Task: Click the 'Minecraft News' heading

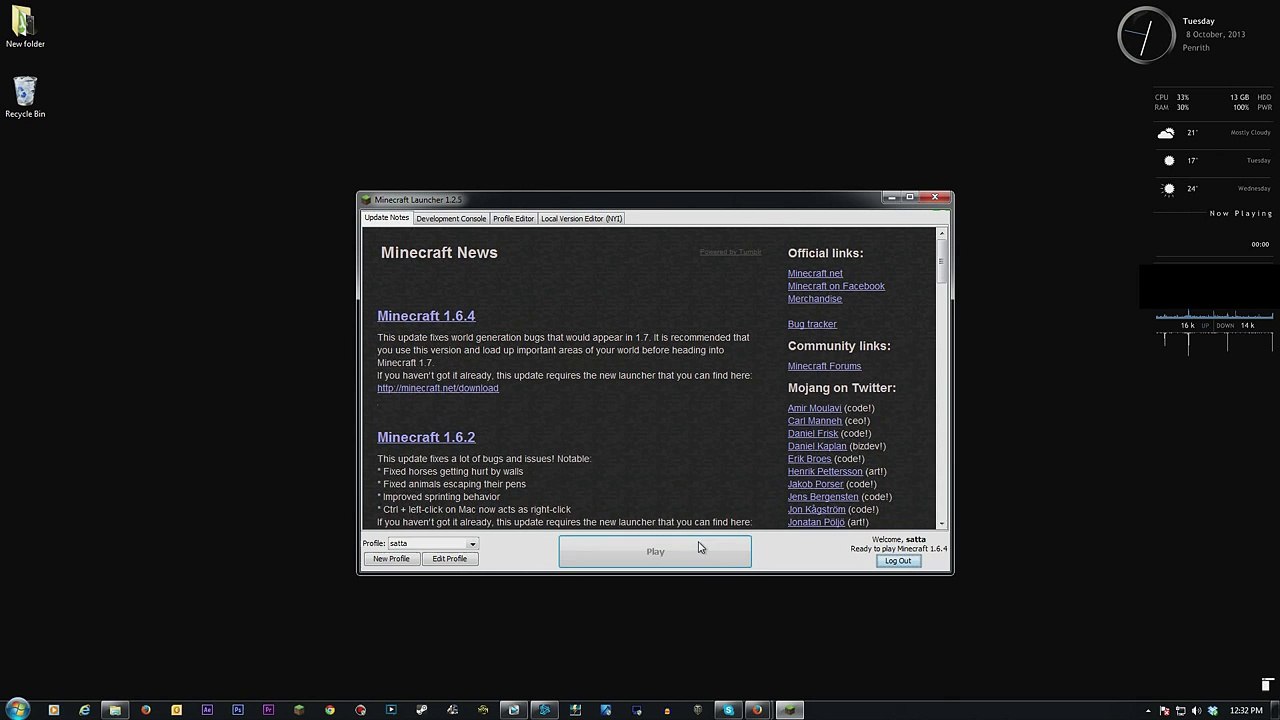Action: 439,253
